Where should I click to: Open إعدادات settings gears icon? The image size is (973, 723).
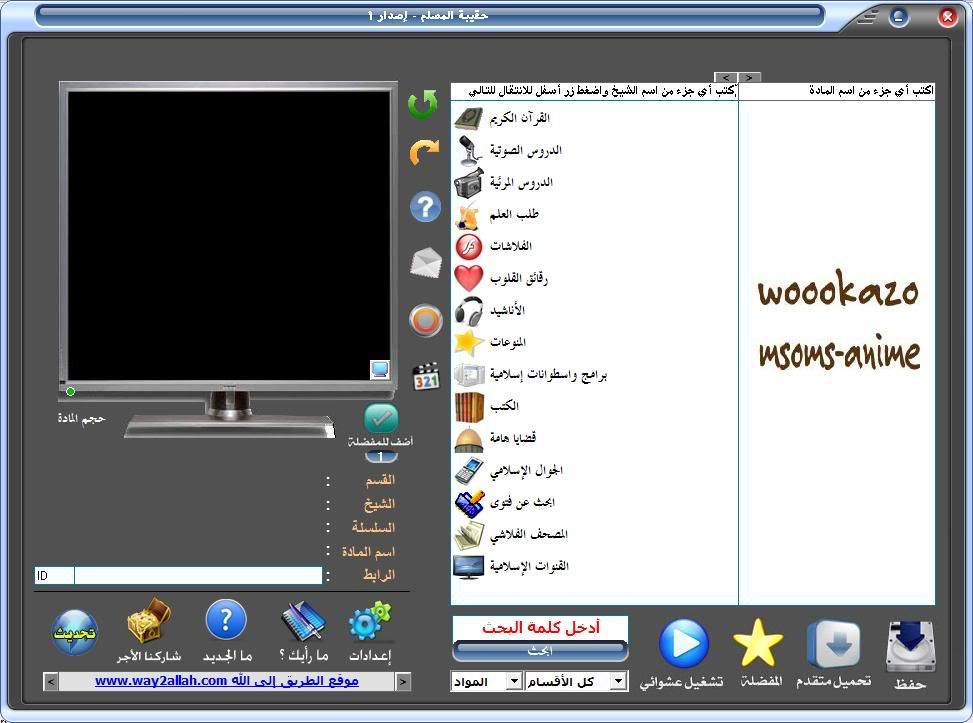371,624
